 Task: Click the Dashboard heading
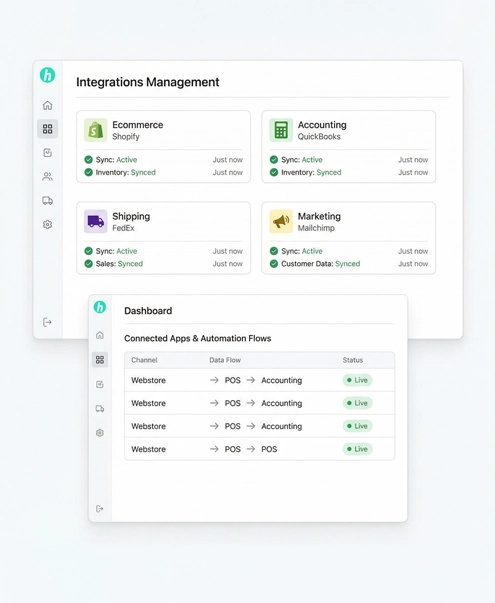[x=148, y=311]
